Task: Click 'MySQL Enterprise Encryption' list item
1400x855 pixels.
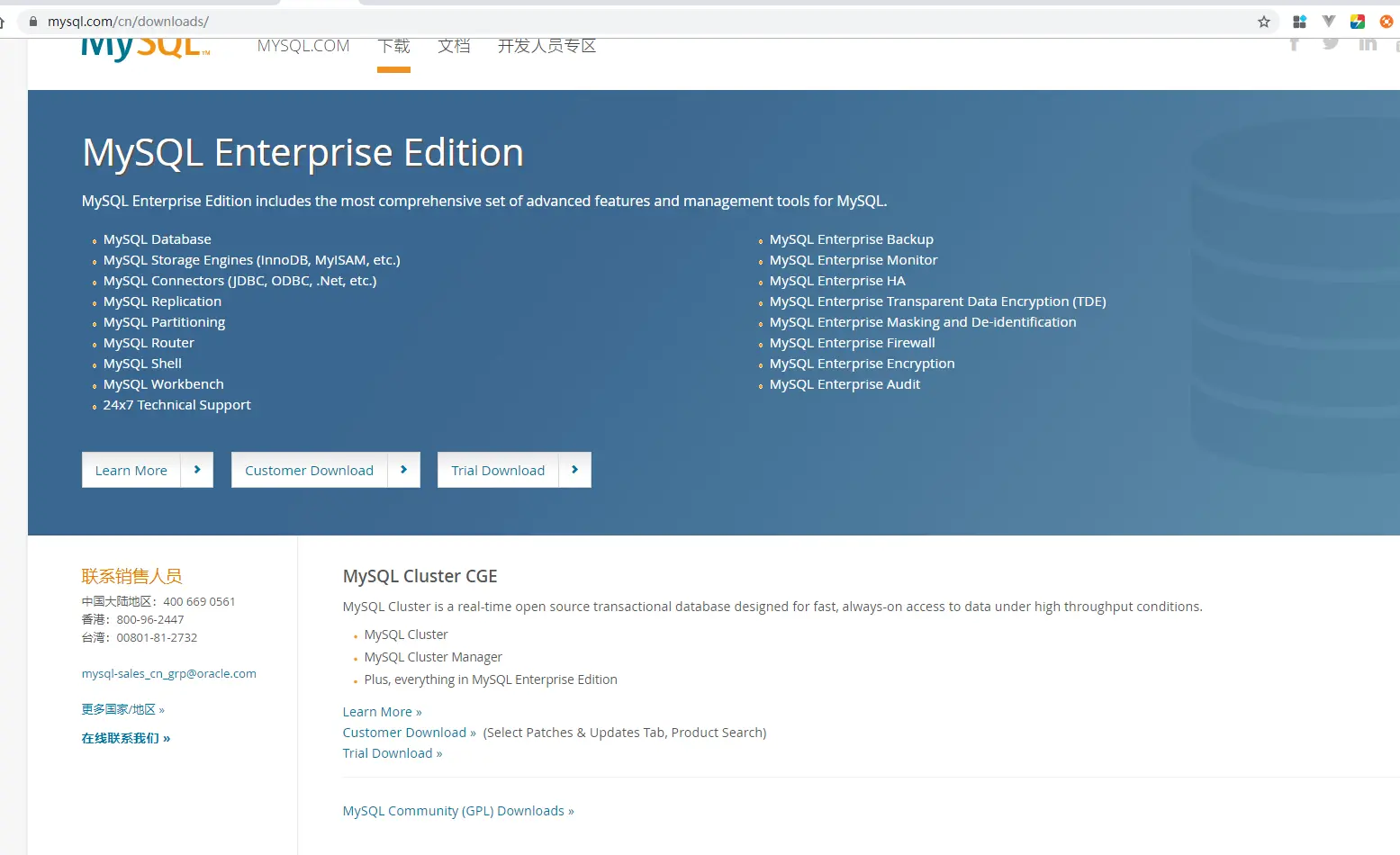Action: tap(863, 364)
